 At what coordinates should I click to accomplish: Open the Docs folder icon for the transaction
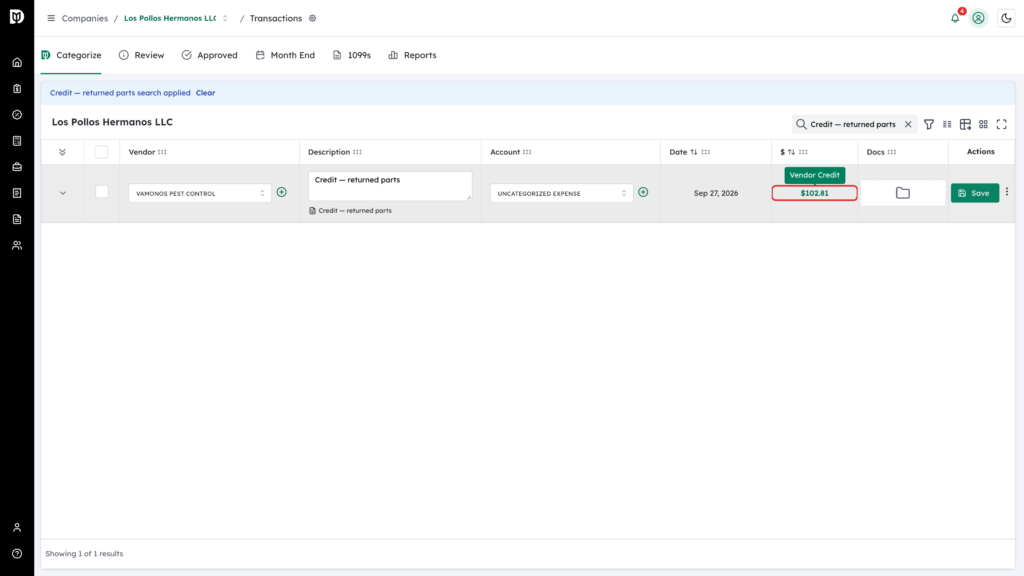tap(903, 193)
